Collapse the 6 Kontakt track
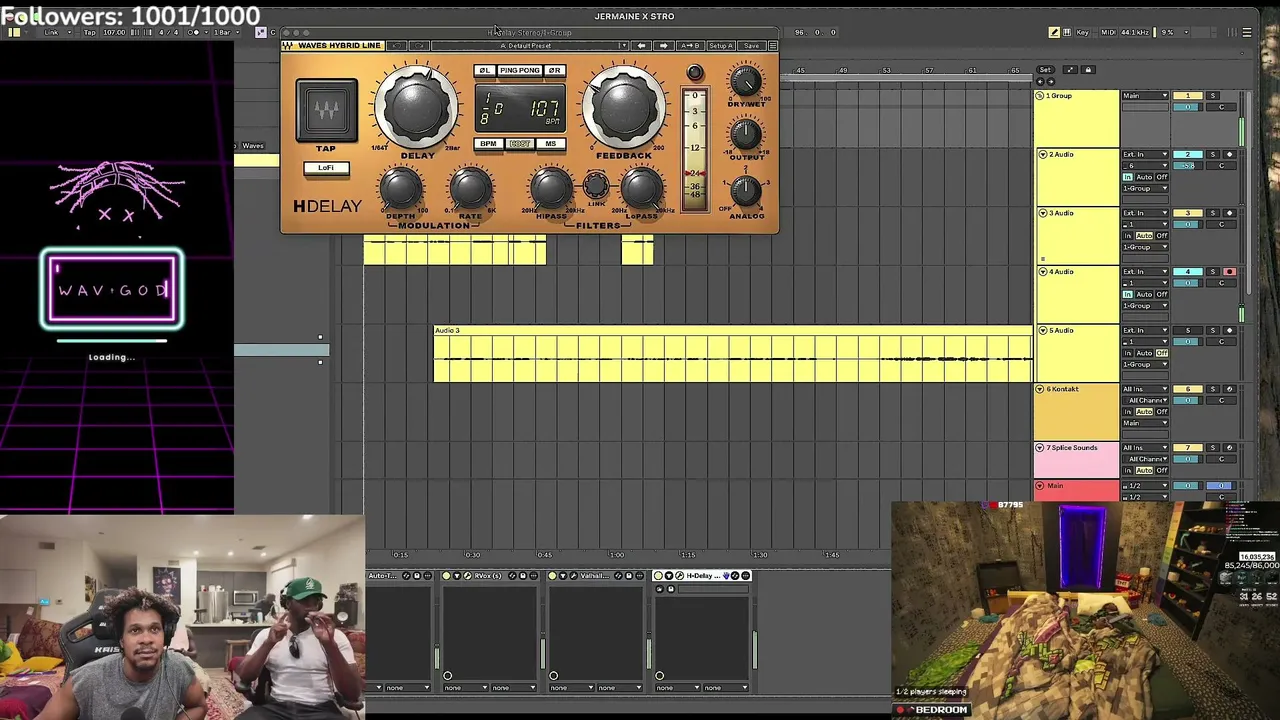The width and height of the screenshot is (1280, 720). click(x=1040, y=389)
